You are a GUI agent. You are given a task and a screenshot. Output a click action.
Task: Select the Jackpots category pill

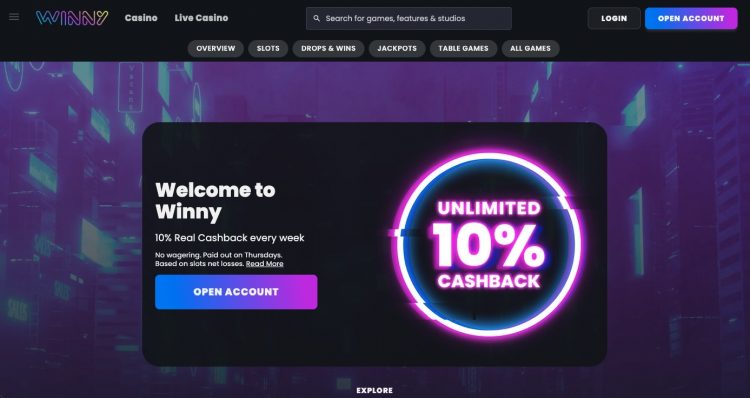397,48
